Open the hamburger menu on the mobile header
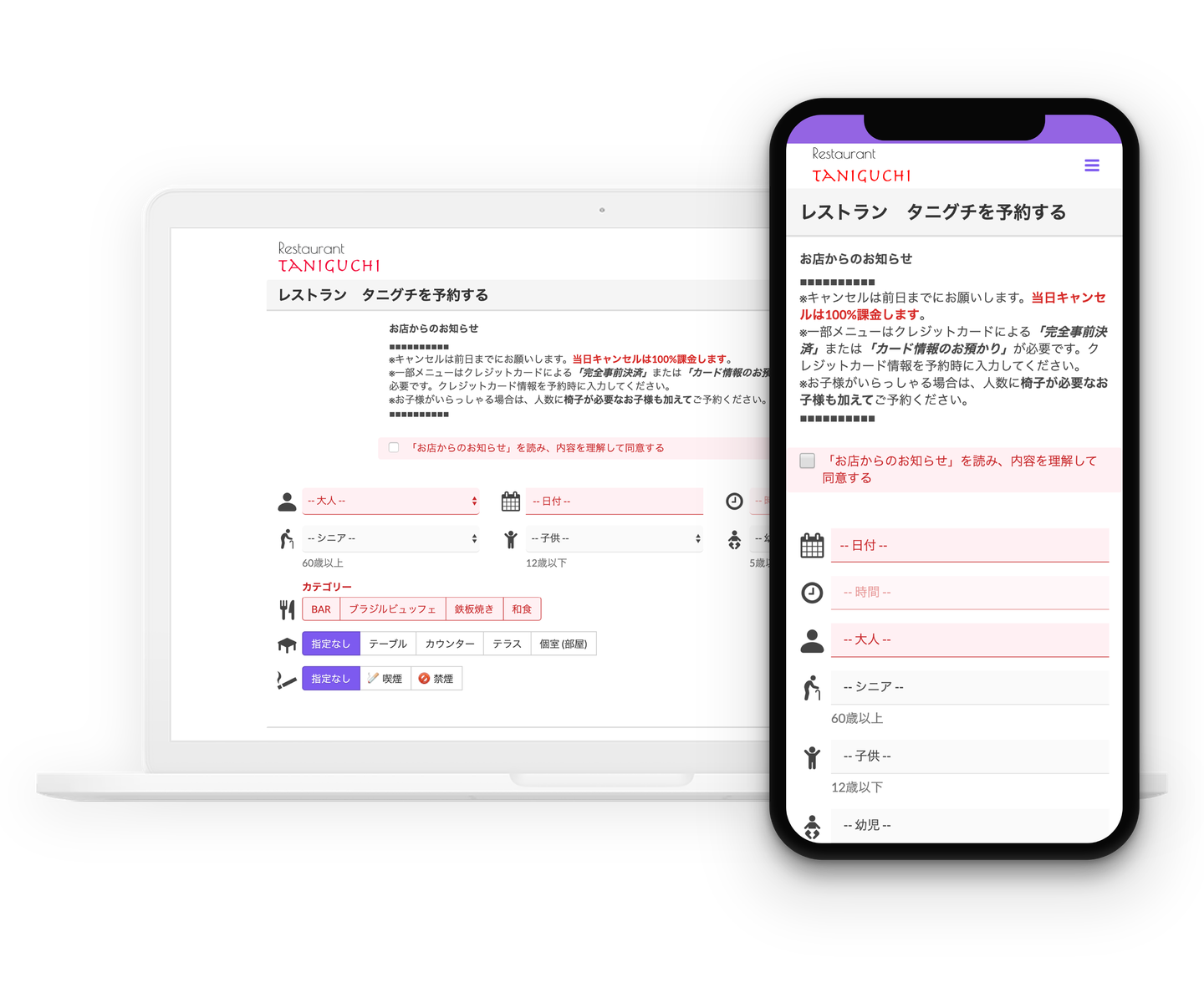This screenshot has height=988, width=1204. tap(1092, 165)
